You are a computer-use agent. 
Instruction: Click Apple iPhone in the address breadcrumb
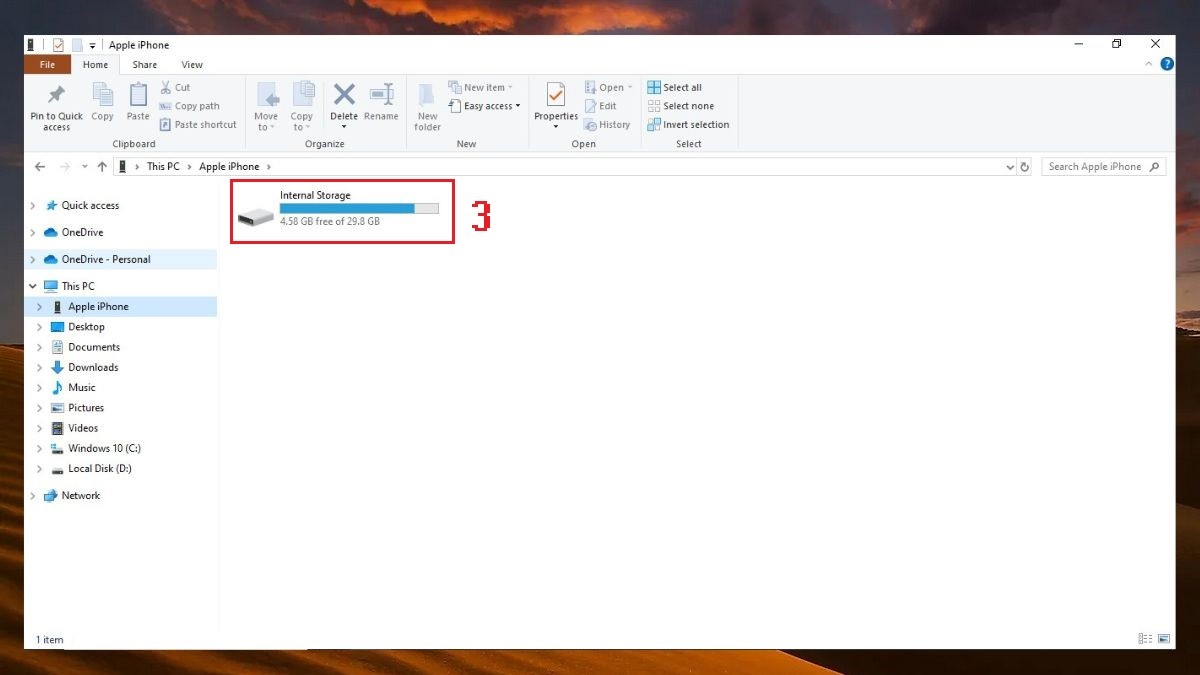pyautogui.click(x=229, y=167)
